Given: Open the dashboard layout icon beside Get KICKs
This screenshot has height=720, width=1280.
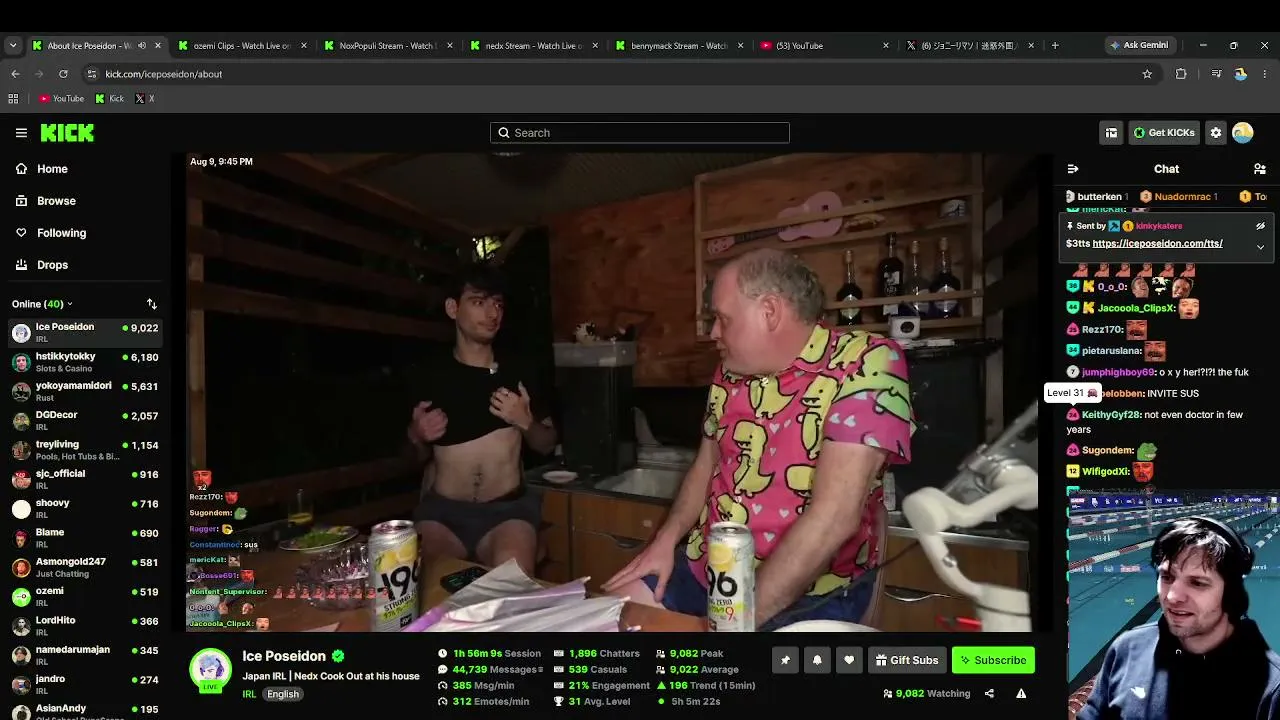Looking at the screenshot, I should [1111, 132].
